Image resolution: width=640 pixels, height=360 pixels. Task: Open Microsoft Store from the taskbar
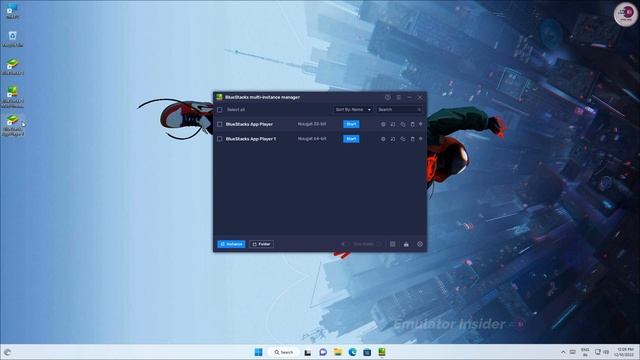(367, 352)
